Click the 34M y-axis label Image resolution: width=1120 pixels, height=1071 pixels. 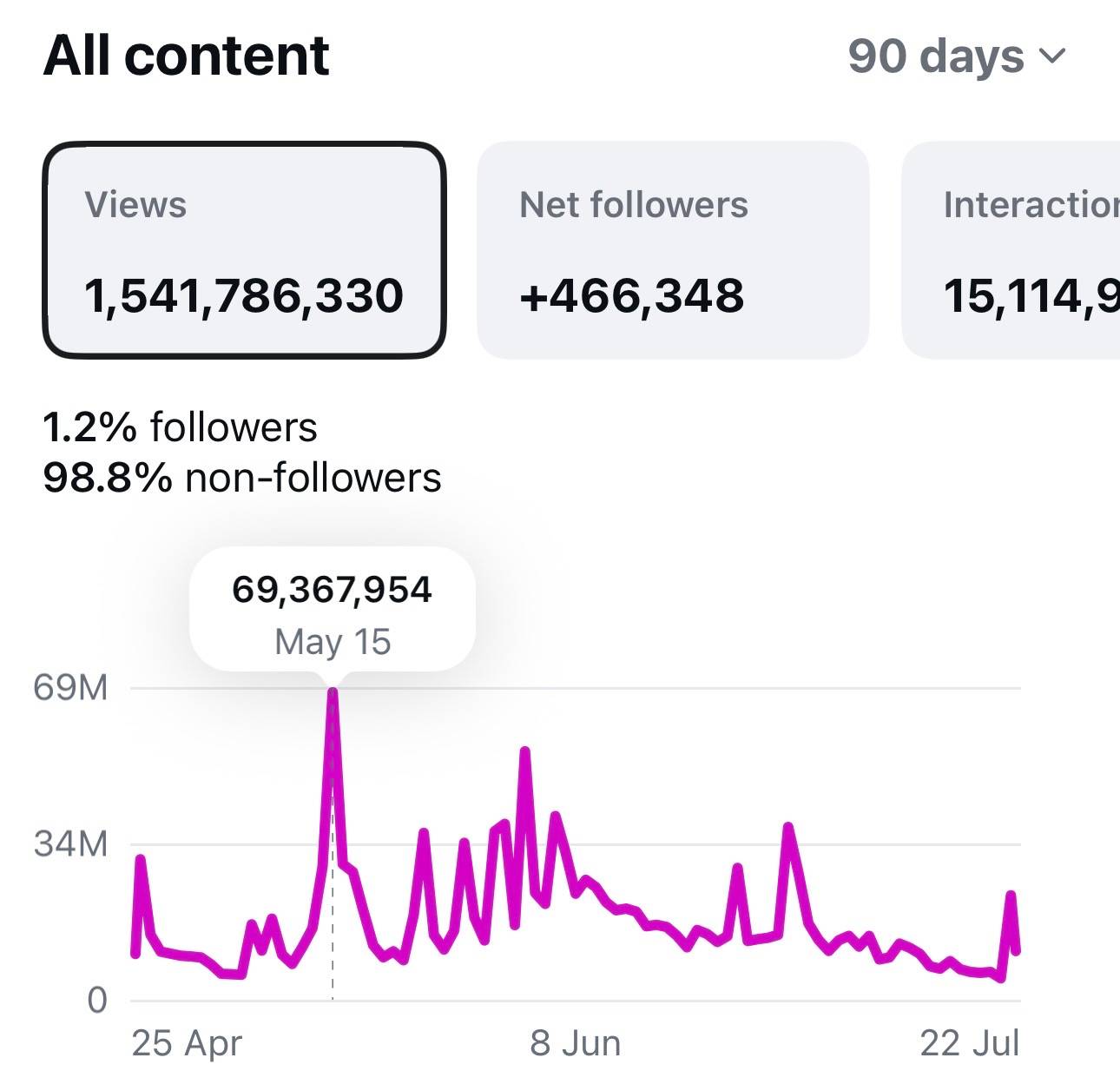71,843
